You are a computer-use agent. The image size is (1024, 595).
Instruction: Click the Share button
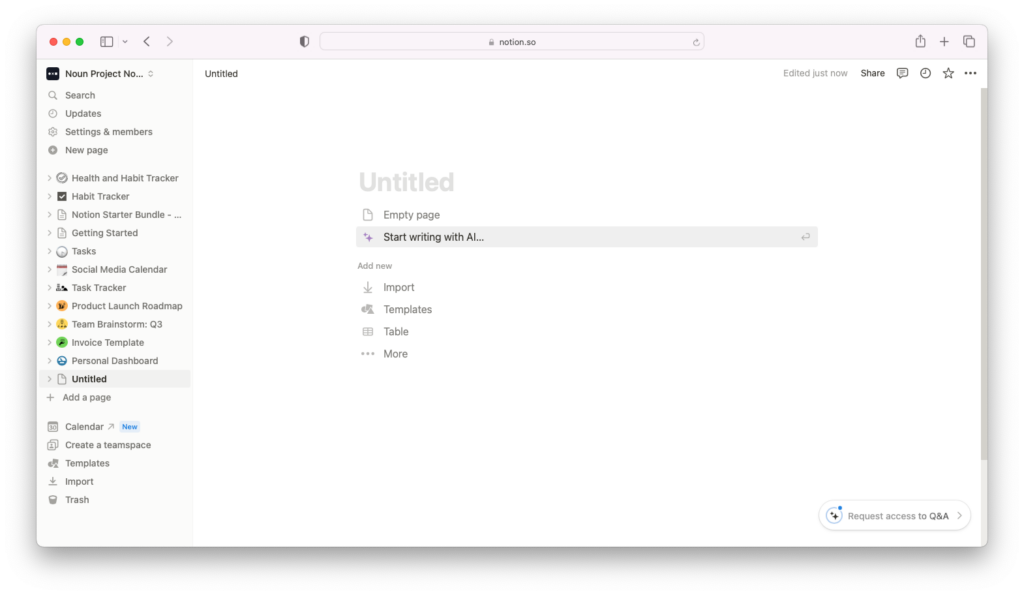point(872,73)
